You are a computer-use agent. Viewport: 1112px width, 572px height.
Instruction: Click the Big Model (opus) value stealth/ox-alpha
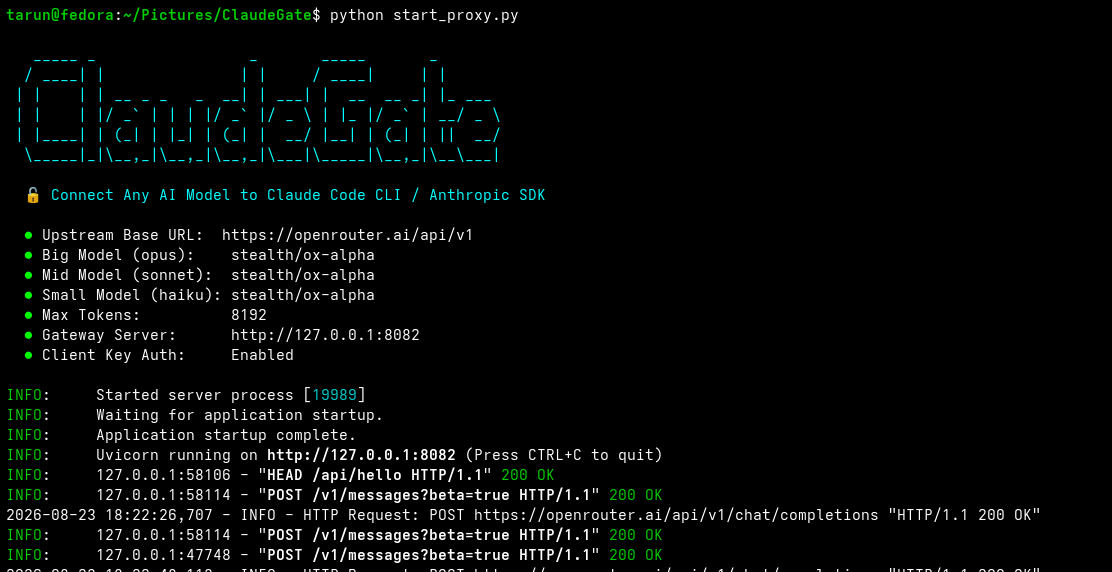pyautogui.click(x=303, y=255)
